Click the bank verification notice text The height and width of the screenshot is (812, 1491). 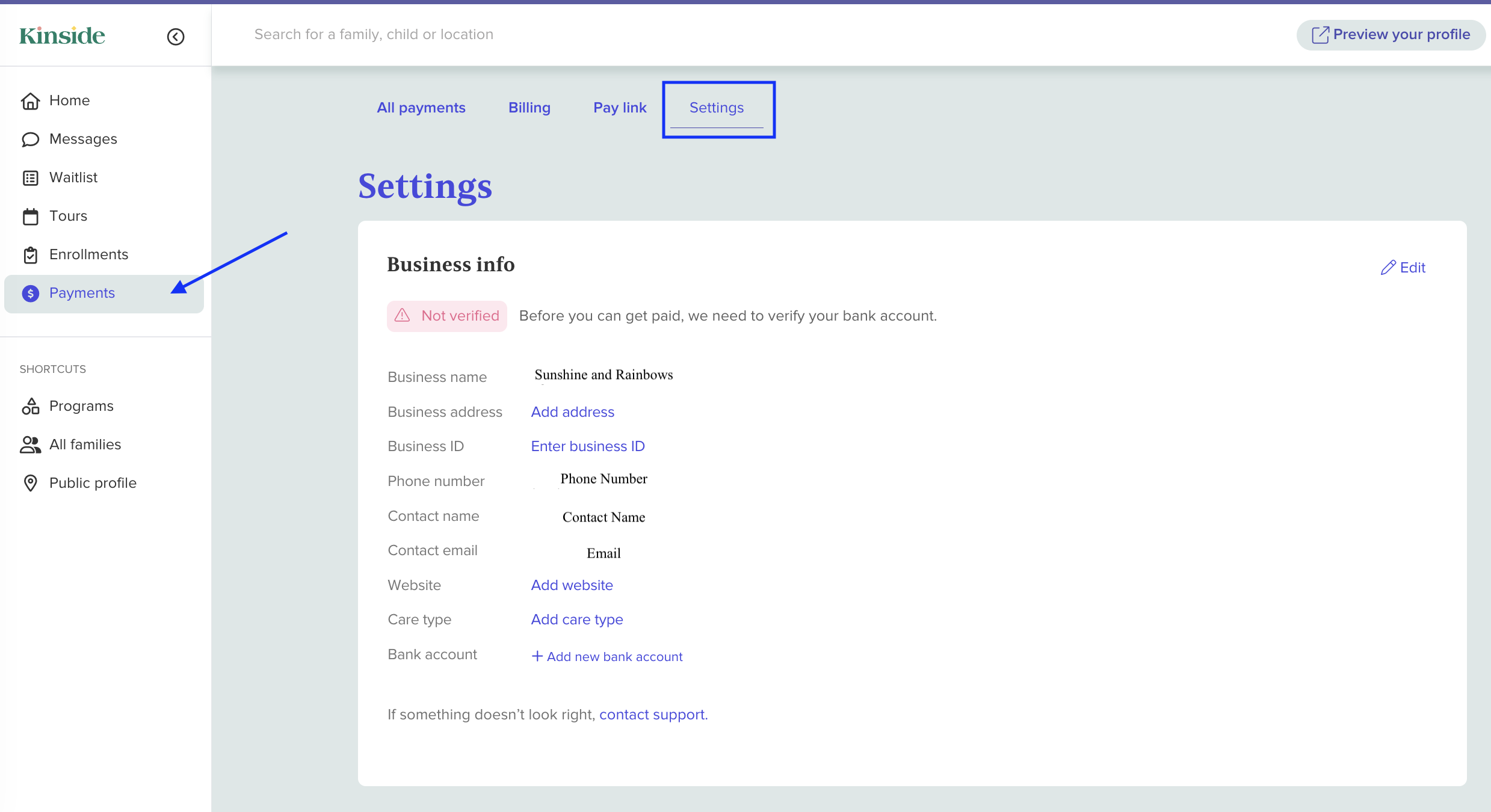coord(728,316)
